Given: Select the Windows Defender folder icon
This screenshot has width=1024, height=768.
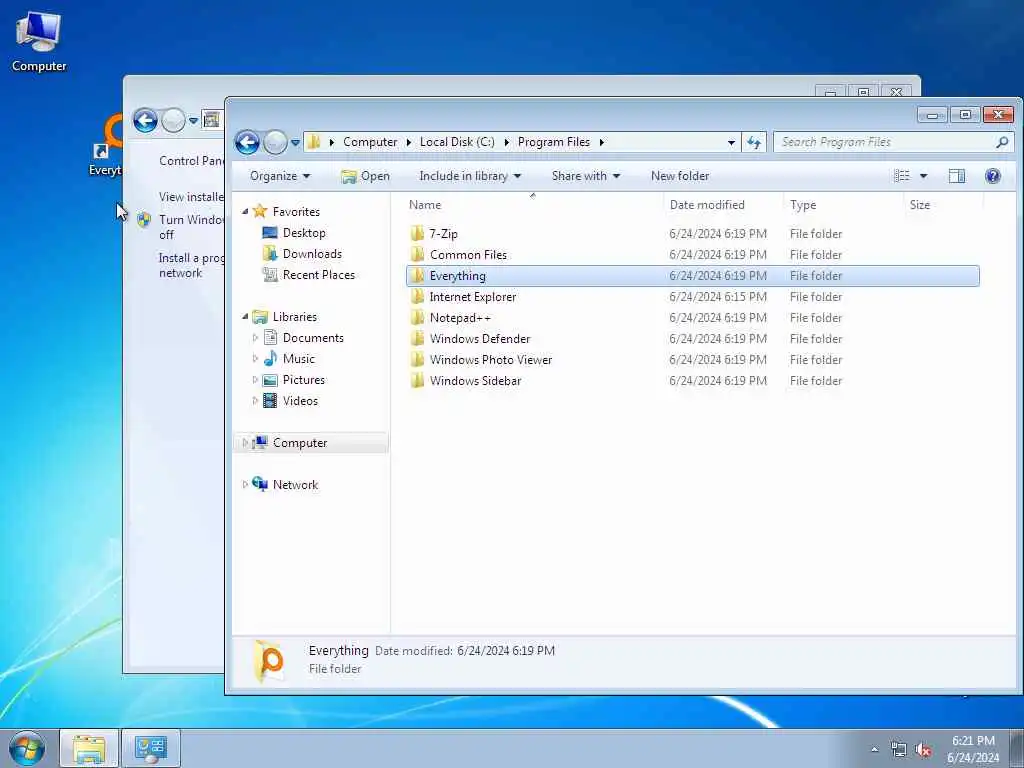Looking at the screenshot, I should 417,338.
